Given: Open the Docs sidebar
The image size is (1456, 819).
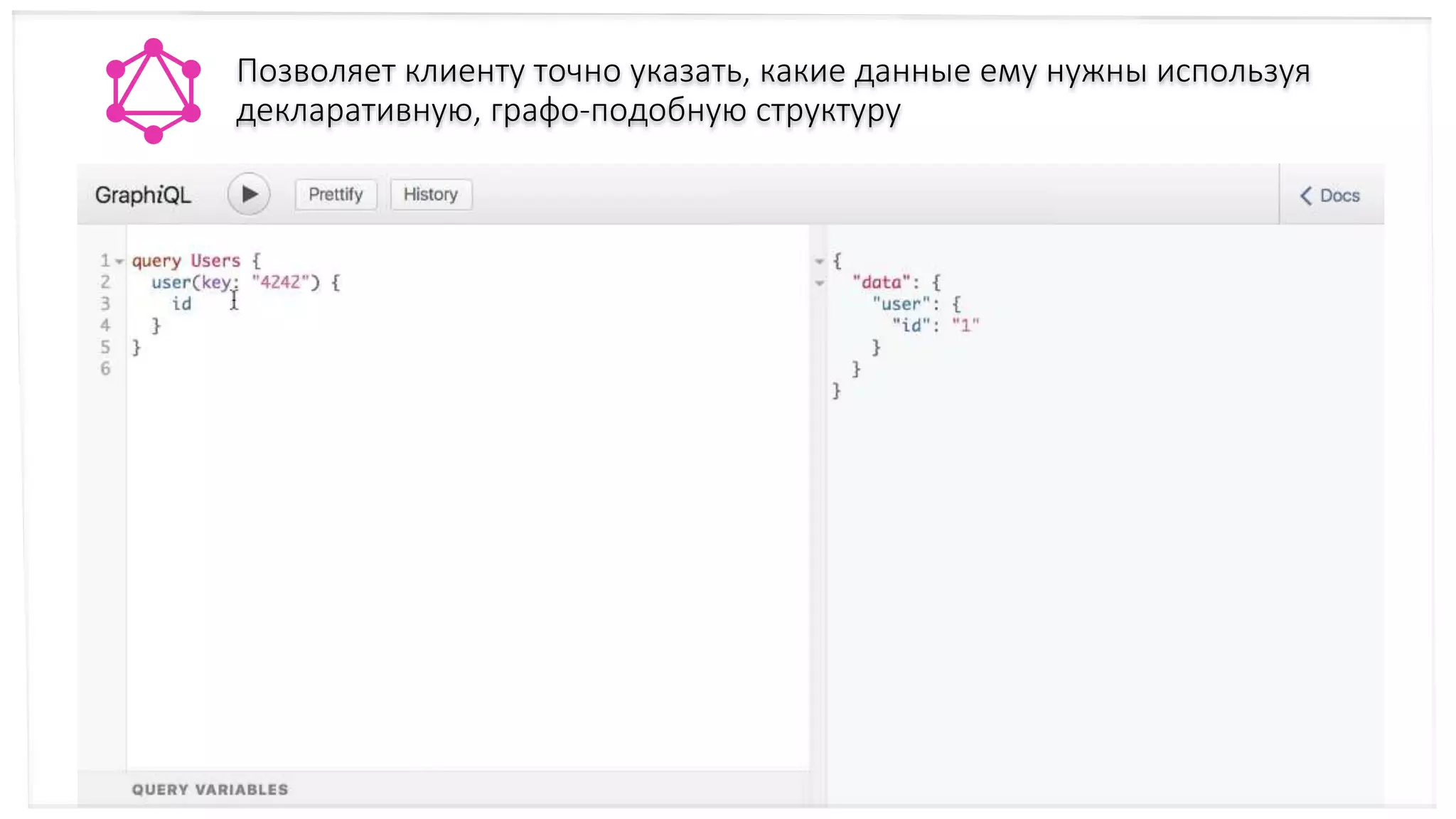Looking at the screenshot, I should pos(1330,196).
